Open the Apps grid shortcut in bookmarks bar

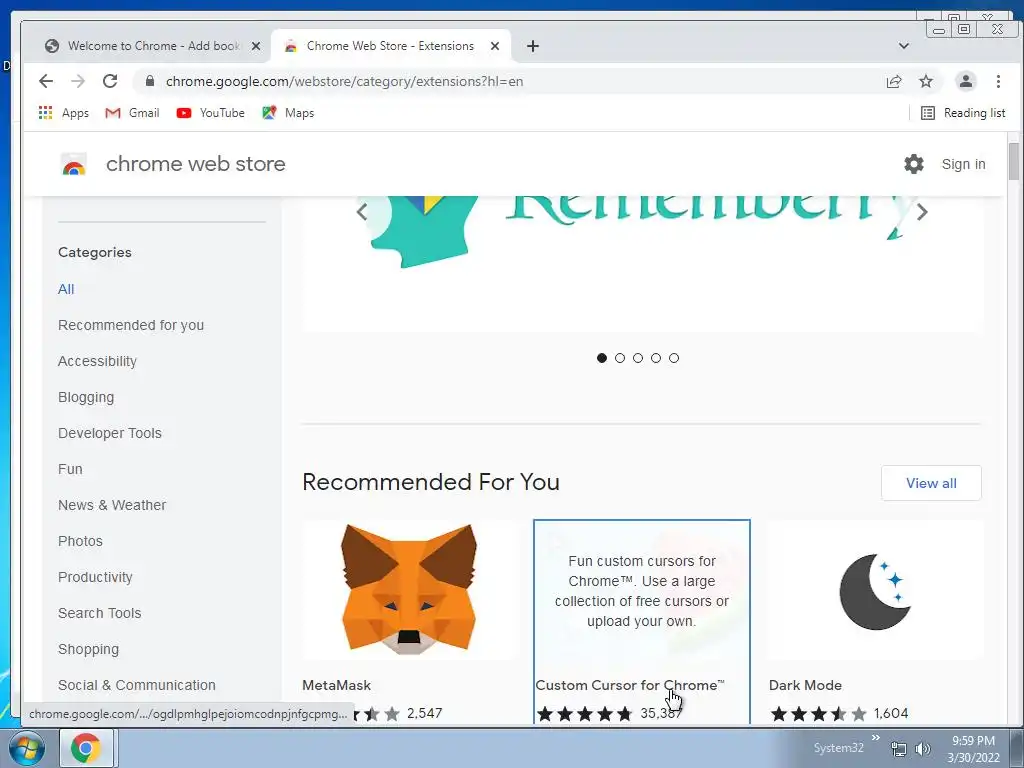(63, 113)
